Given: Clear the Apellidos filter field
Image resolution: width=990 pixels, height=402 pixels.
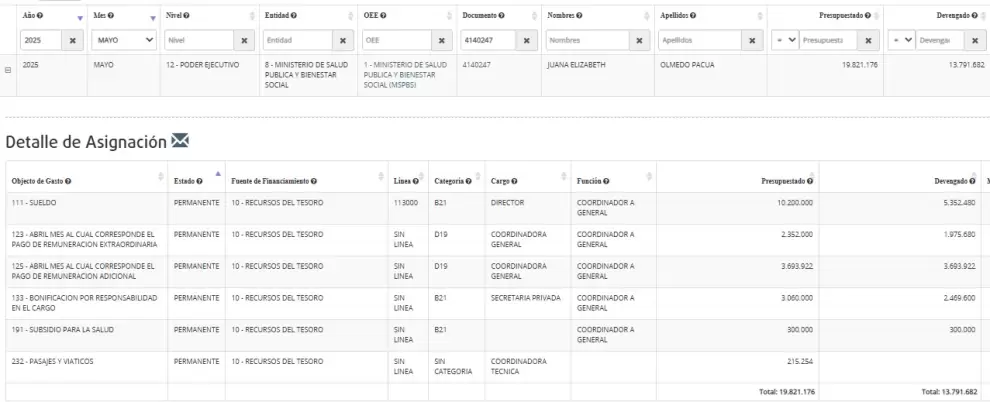Looking at the screenshot, I should (x=752, y=40).
